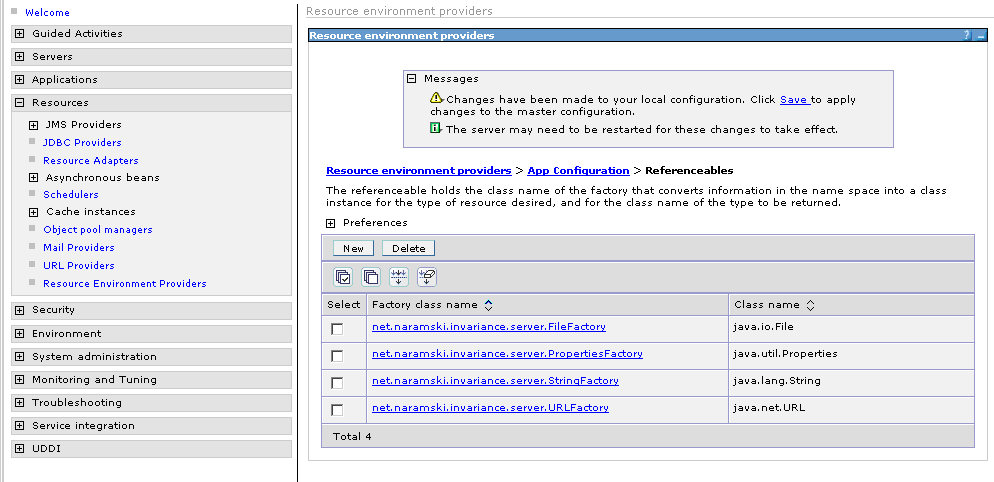Collapse the Messages box
This screenshot has width=994, height=482.
[x=411, y=79]
